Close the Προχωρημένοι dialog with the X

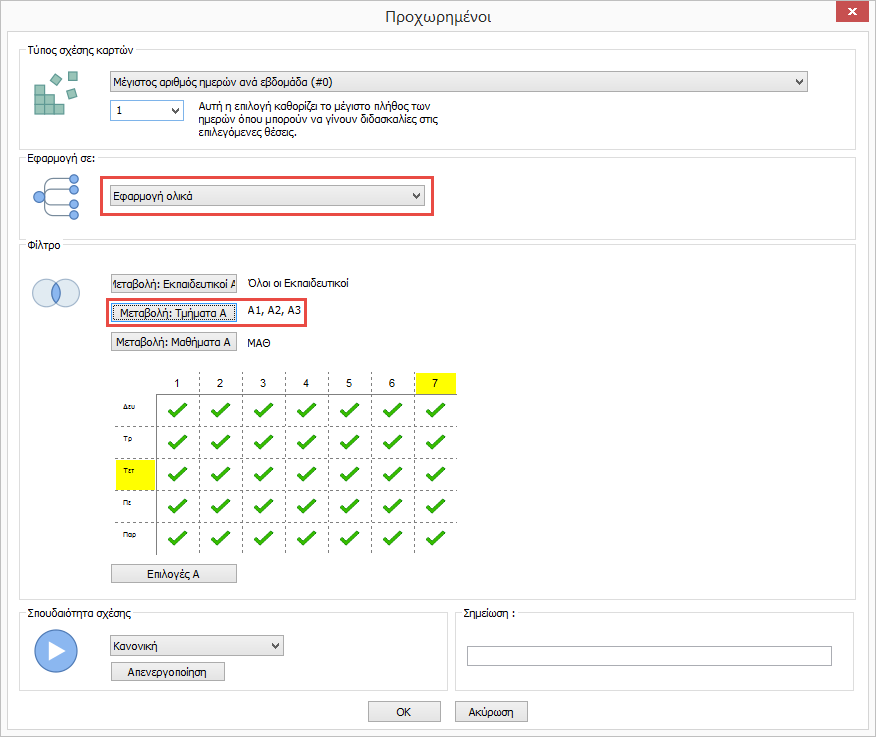[851, 12]
